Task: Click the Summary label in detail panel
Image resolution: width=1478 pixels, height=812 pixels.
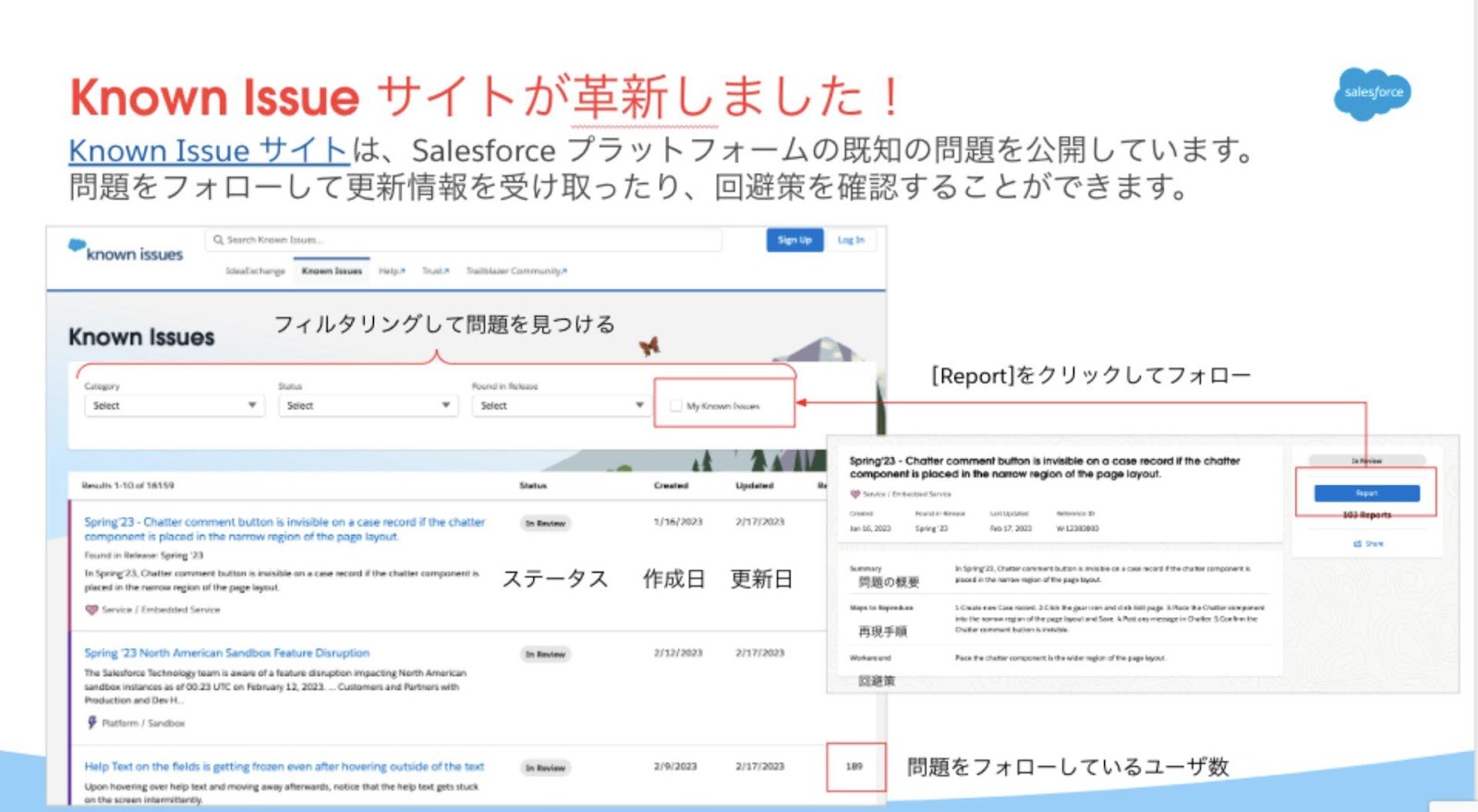Action: (866, 569)
